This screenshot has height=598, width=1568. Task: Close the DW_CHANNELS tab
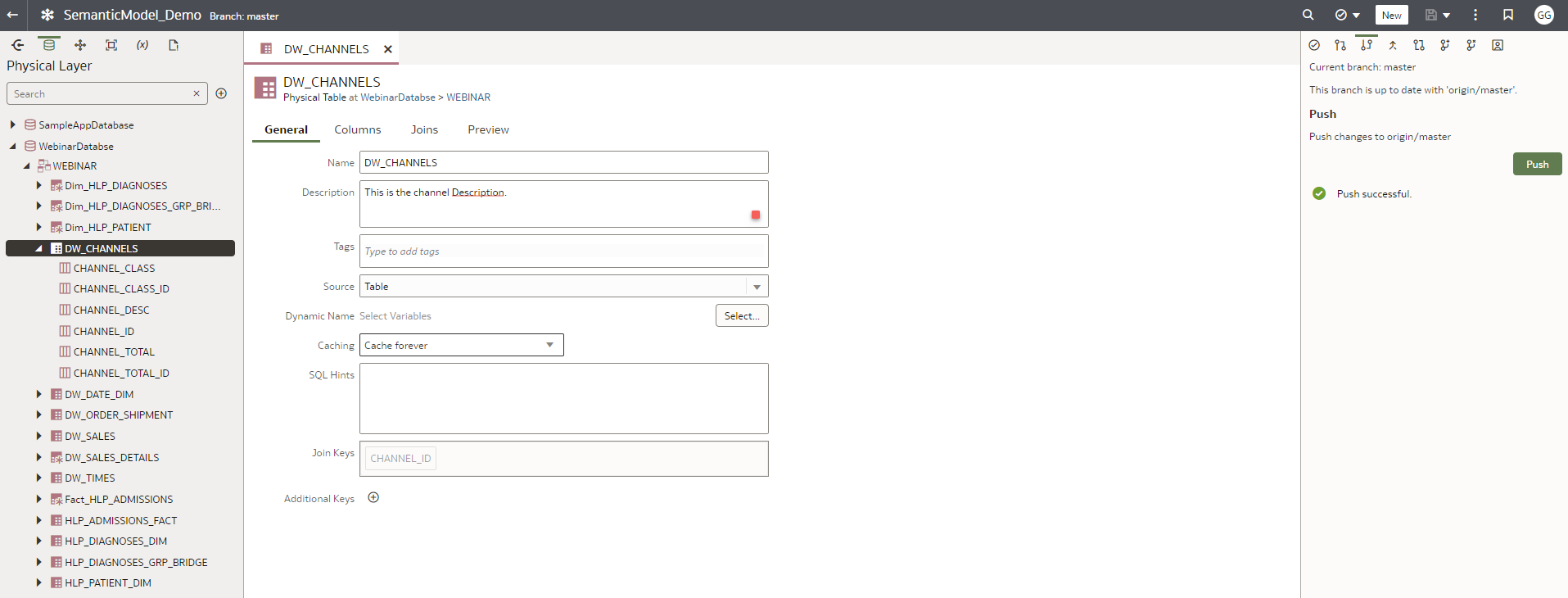(388, 49)
